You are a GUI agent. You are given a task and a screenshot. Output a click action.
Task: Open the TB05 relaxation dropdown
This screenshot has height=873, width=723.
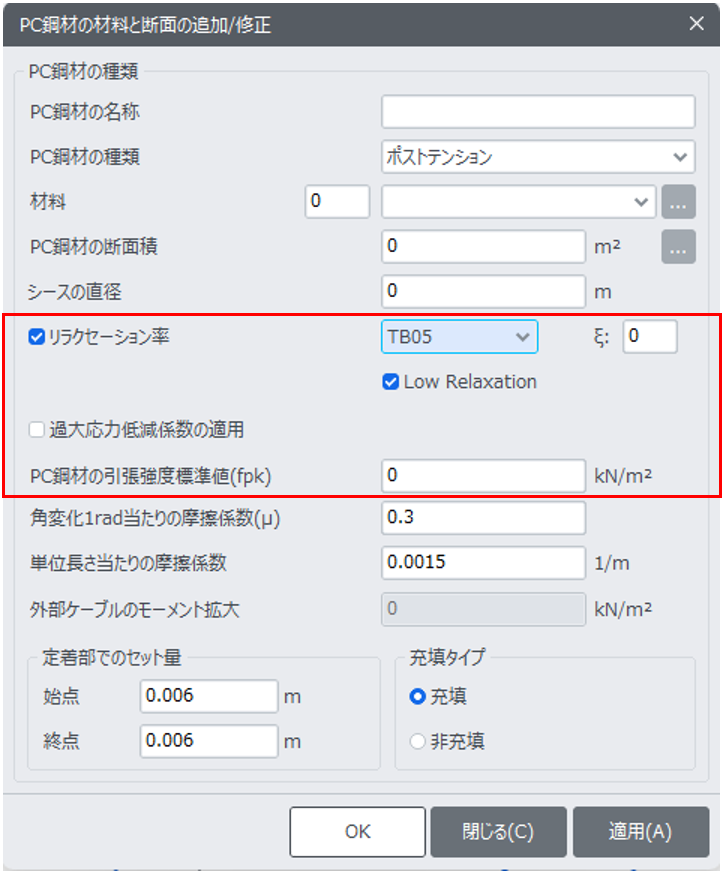point(459,336)
